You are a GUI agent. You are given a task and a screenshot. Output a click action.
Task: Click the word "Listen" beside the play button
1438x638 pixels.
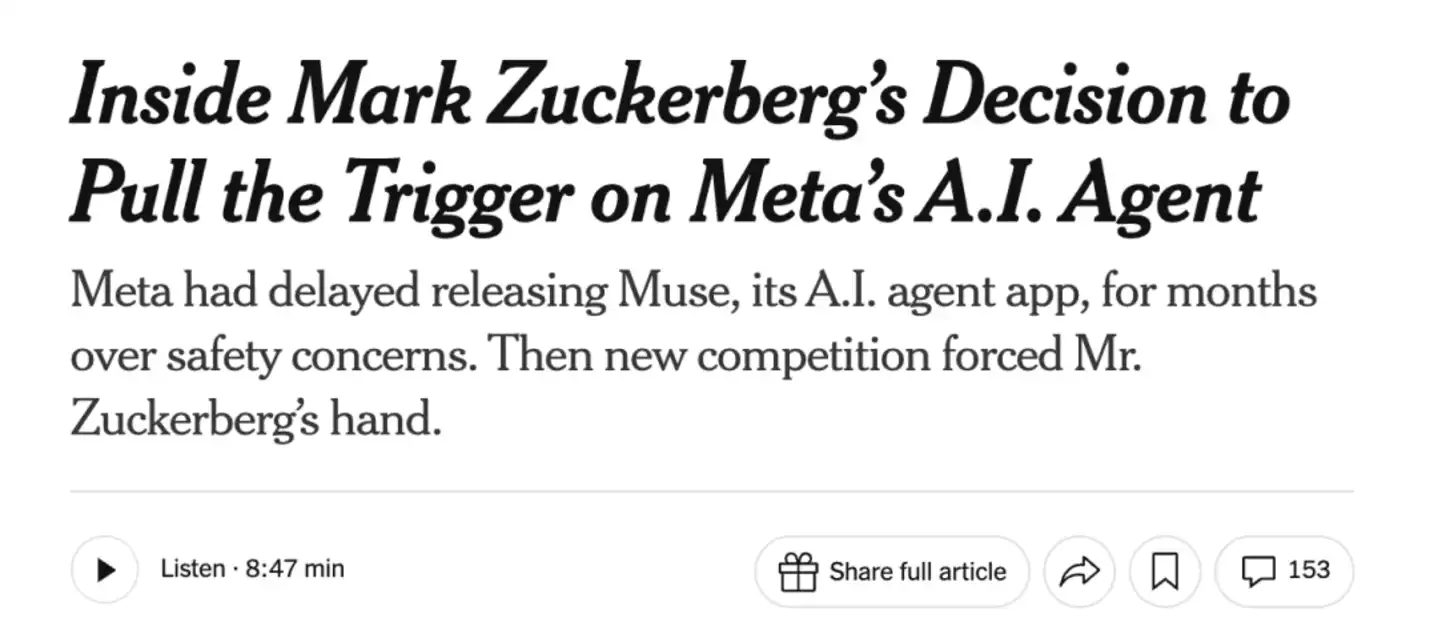[192, 569]
